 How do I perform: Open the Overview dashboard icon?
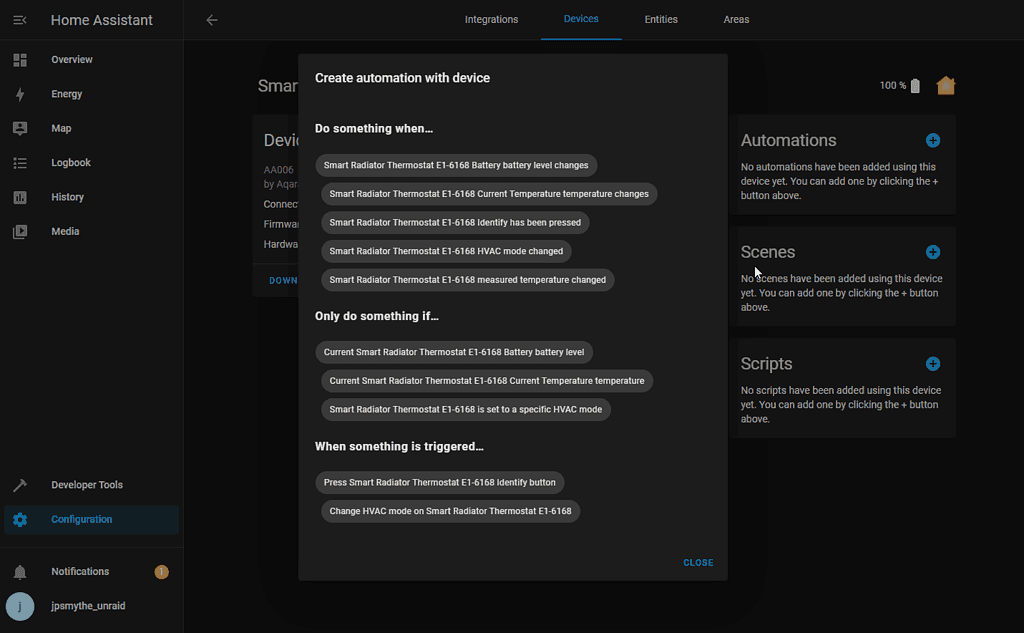click(20, 60)
